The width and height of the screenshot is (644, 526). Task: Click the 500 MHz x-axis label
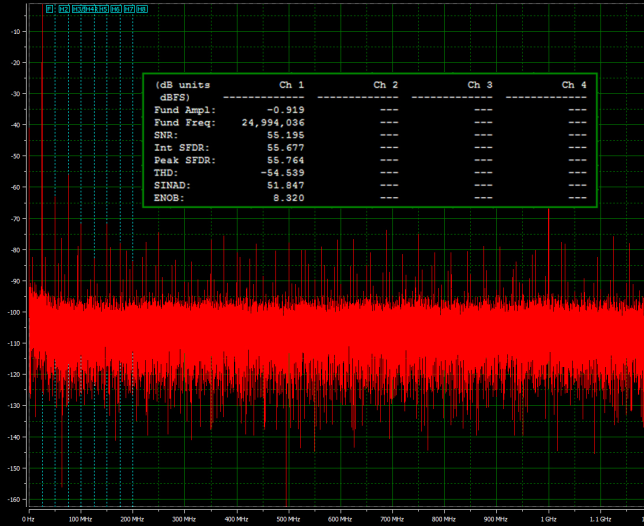point(288,519)
